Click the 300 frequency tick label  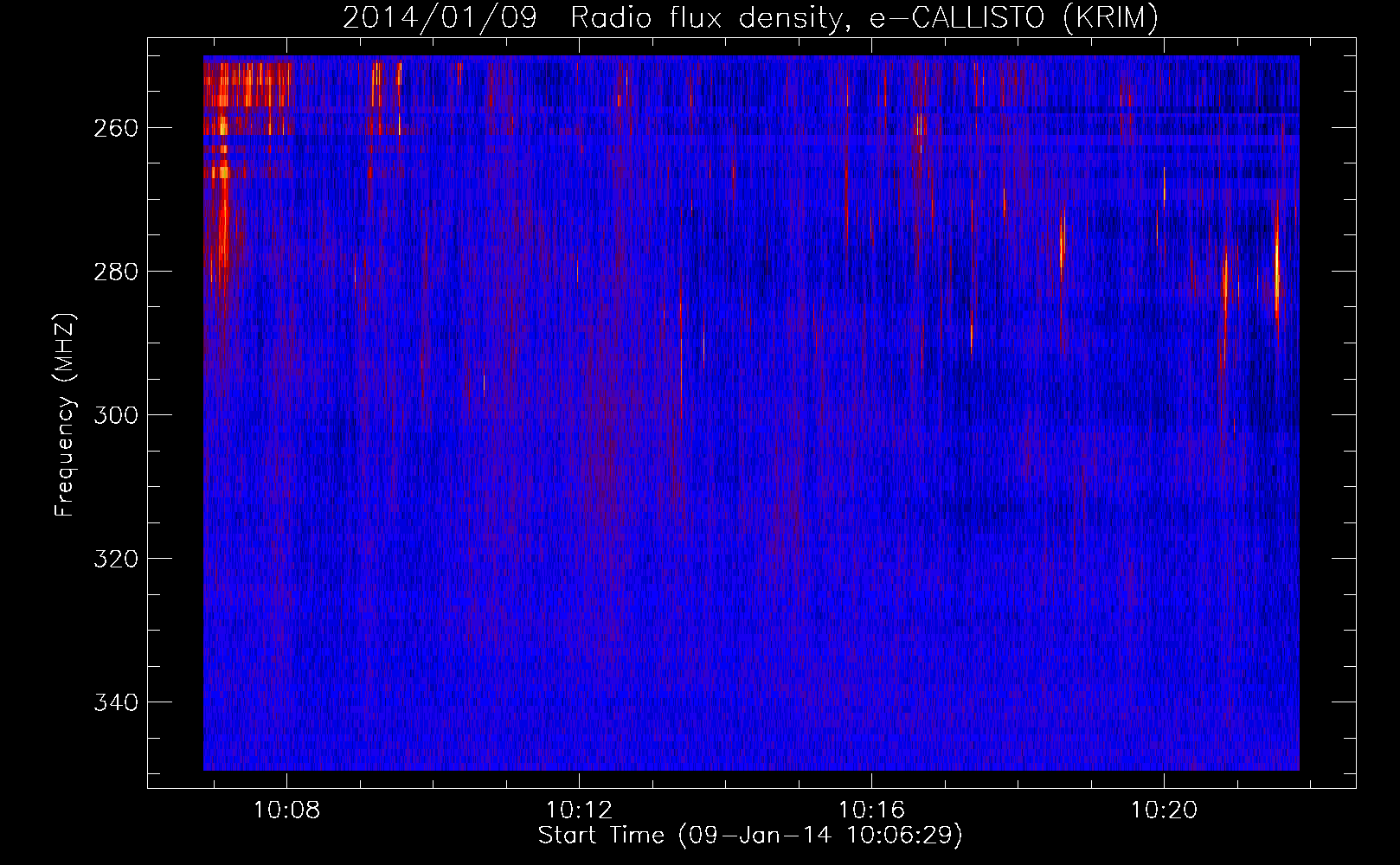115,415
